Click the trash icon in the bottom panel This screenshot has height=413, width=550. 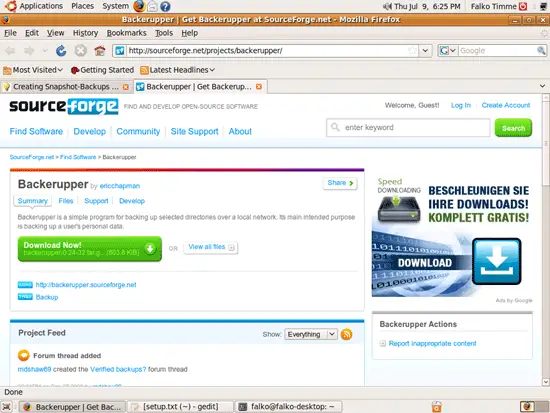tap(436, 407)
